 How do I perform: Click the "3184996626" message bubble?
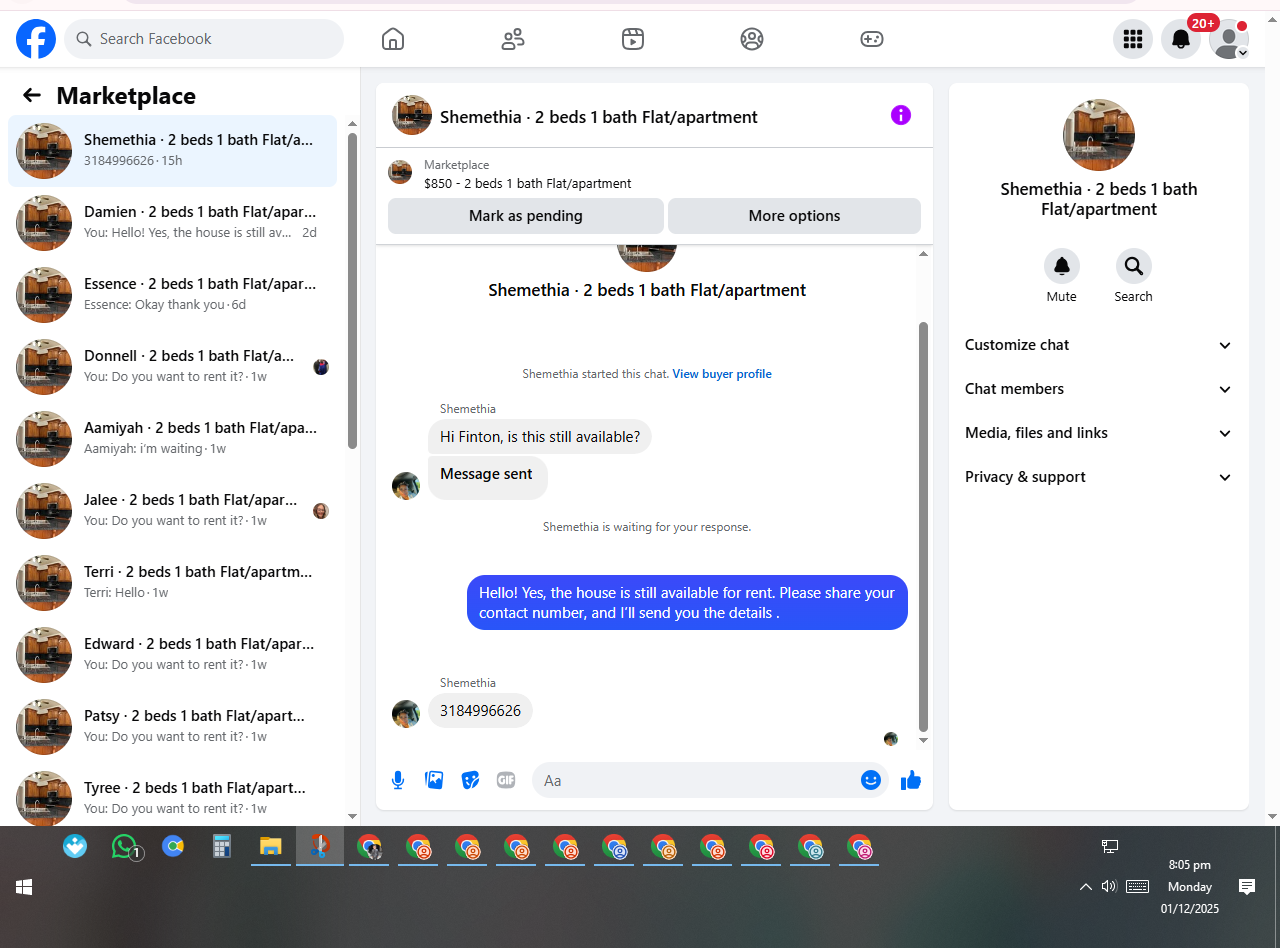480,711
